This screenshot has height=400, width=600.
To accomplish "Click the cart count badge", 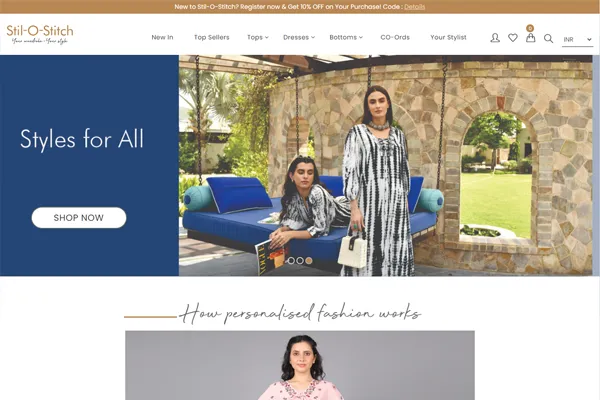I will 530,28.
